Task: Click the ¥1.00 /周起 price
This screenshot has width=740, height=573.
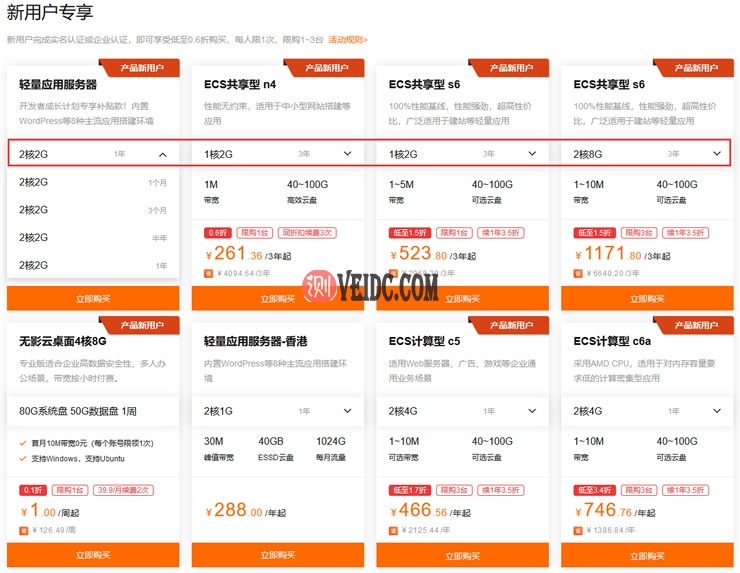Action: [50, 511]
